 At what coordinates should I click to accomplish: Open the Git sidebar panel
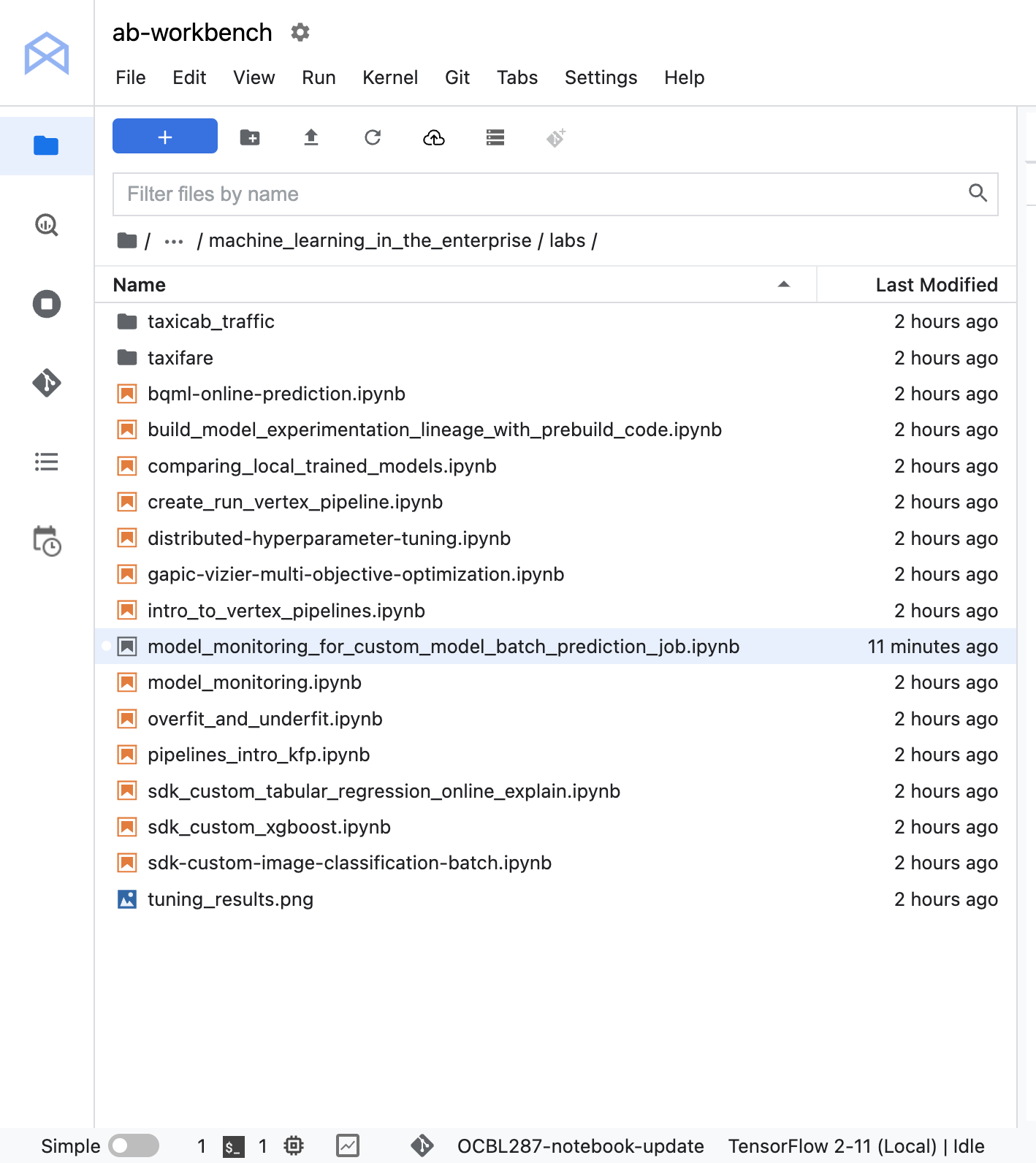pos(47,383)
